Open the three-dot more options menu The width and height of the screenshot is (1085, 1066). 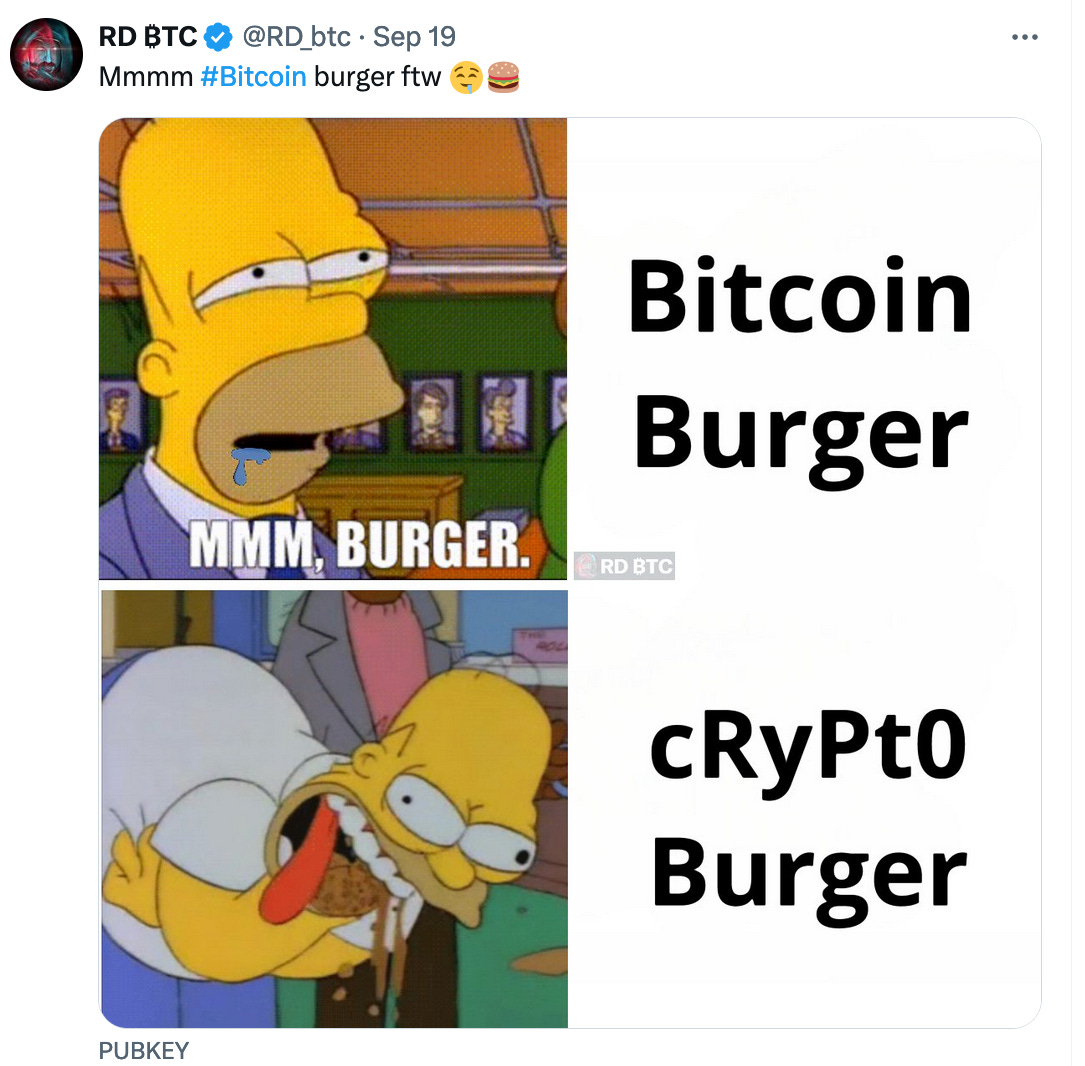(1024, 37)
